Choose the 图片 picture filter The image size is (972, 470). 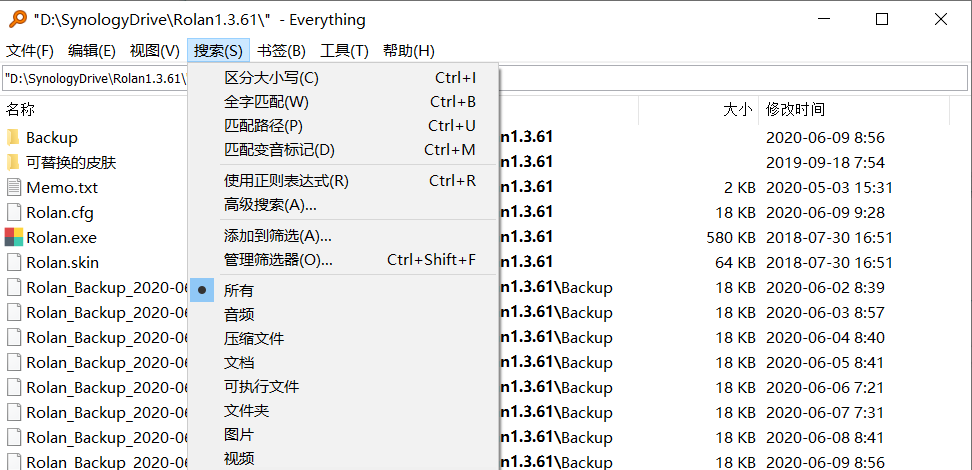point(343,435)
